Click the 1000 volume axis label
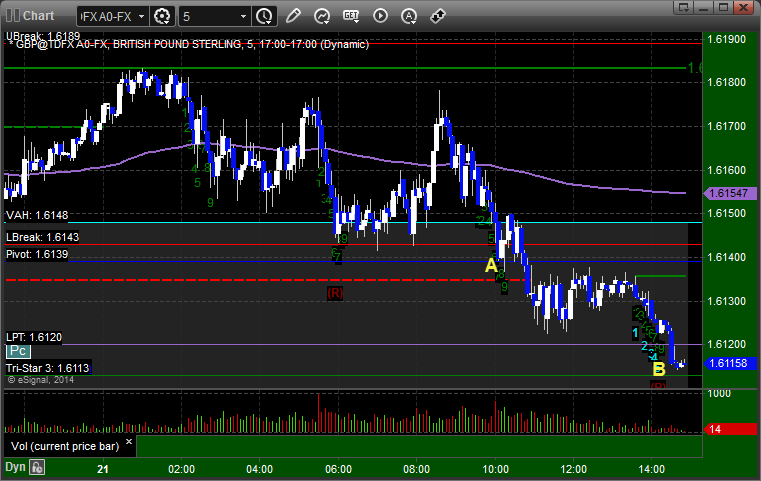This screenshot has width=761, height=481. point(719,393)
